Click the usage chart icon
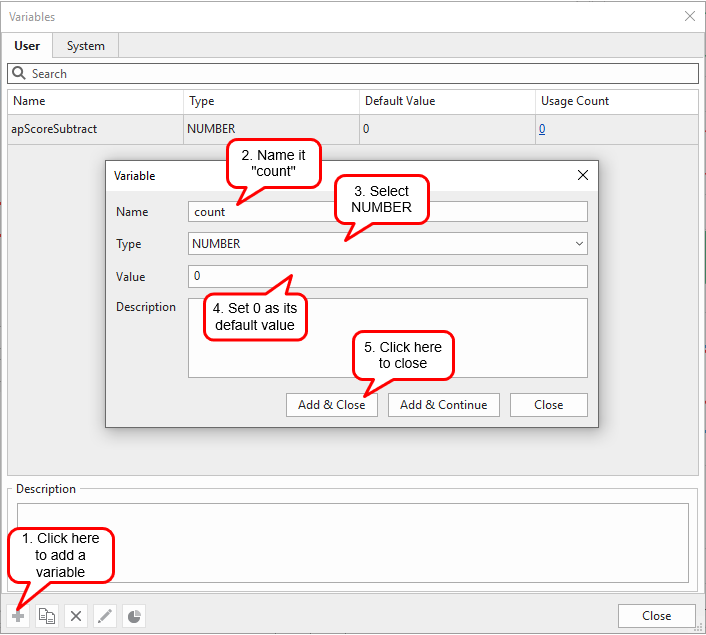The image size is (706, 635). point(134,616)
